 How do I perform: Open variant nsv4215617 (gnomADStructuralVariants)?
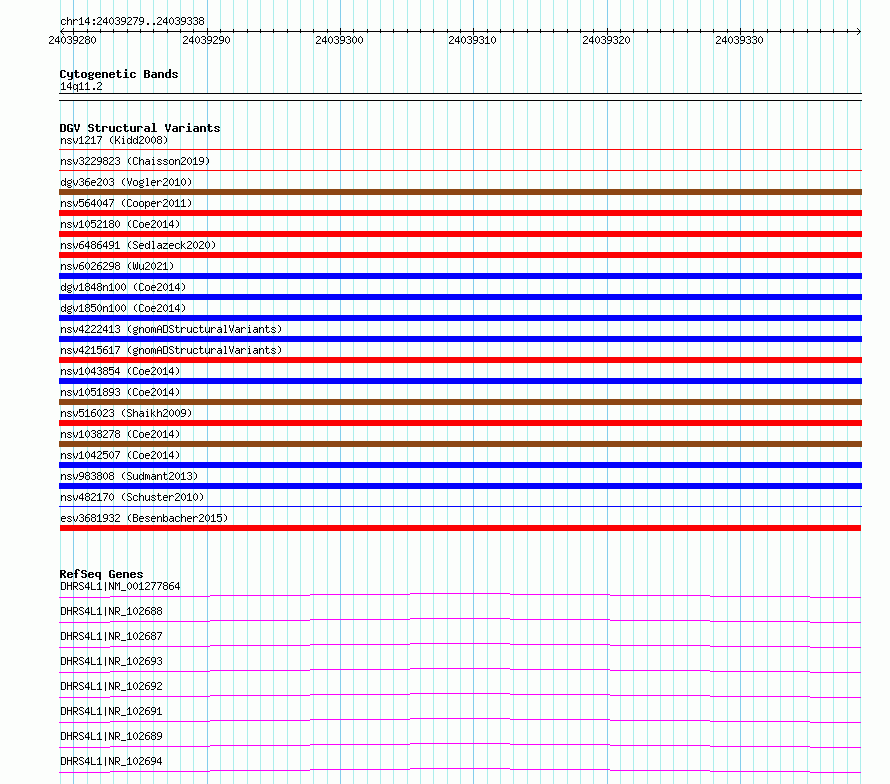pos(171,350)
